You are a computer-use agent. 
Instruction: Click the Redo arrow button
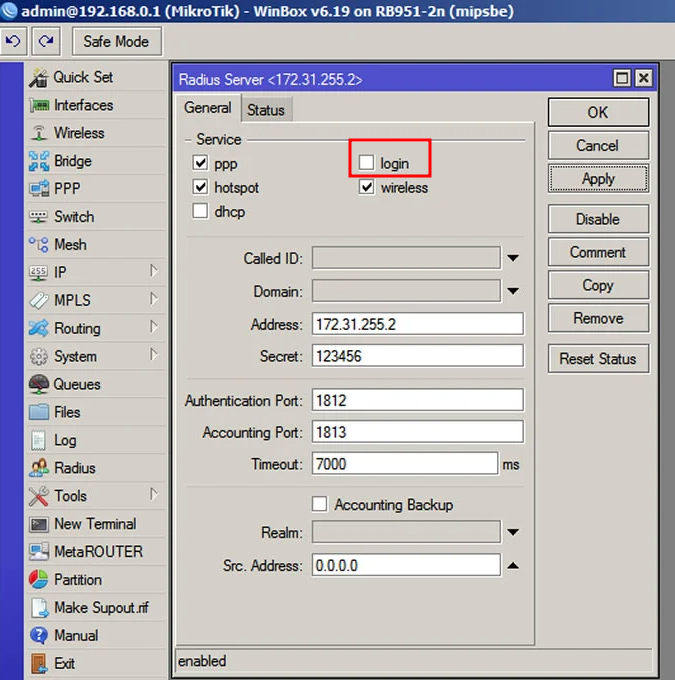[x=46, y=41]
